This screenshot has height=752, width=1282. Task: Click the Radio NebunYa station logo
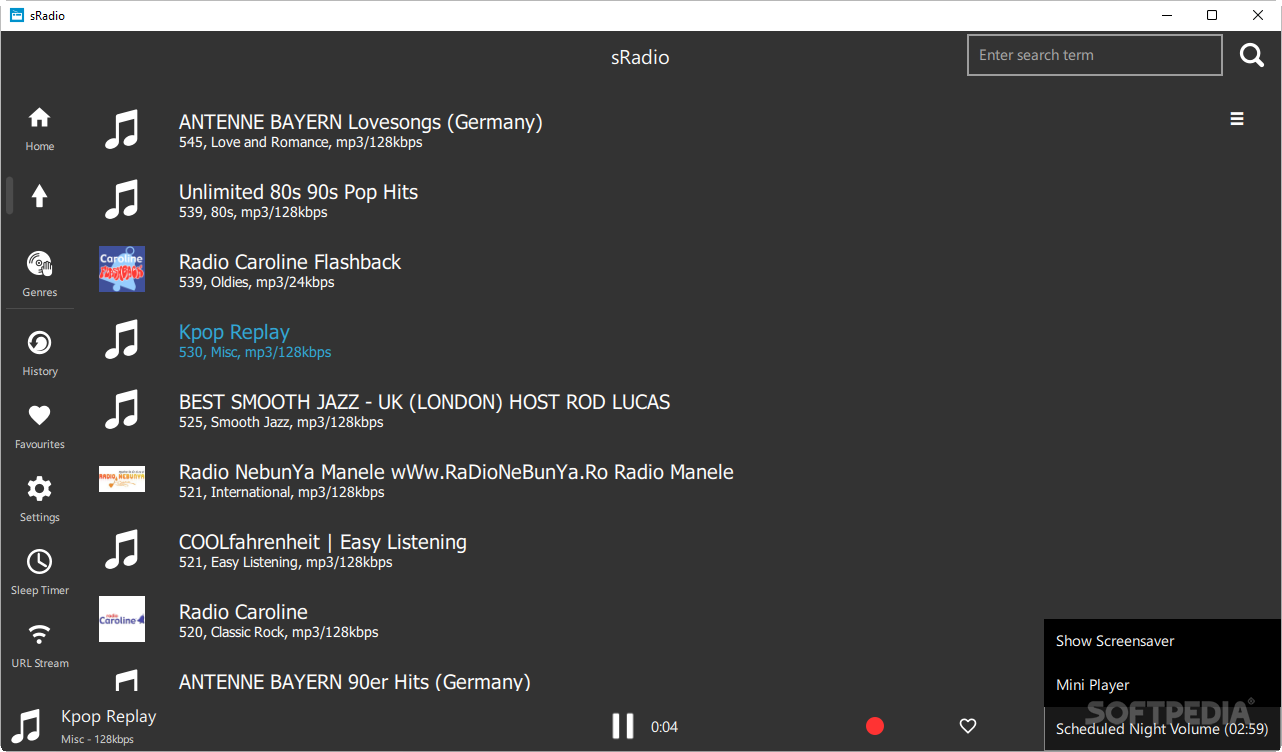tap(122, 479)
